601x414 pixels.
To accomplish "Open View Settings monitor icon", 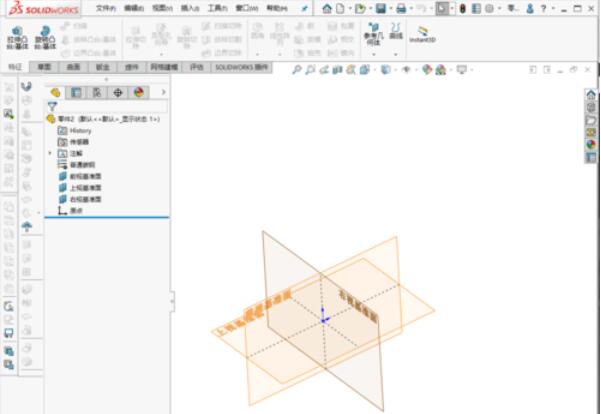I will pyautogui.click(x=461, y=70).
